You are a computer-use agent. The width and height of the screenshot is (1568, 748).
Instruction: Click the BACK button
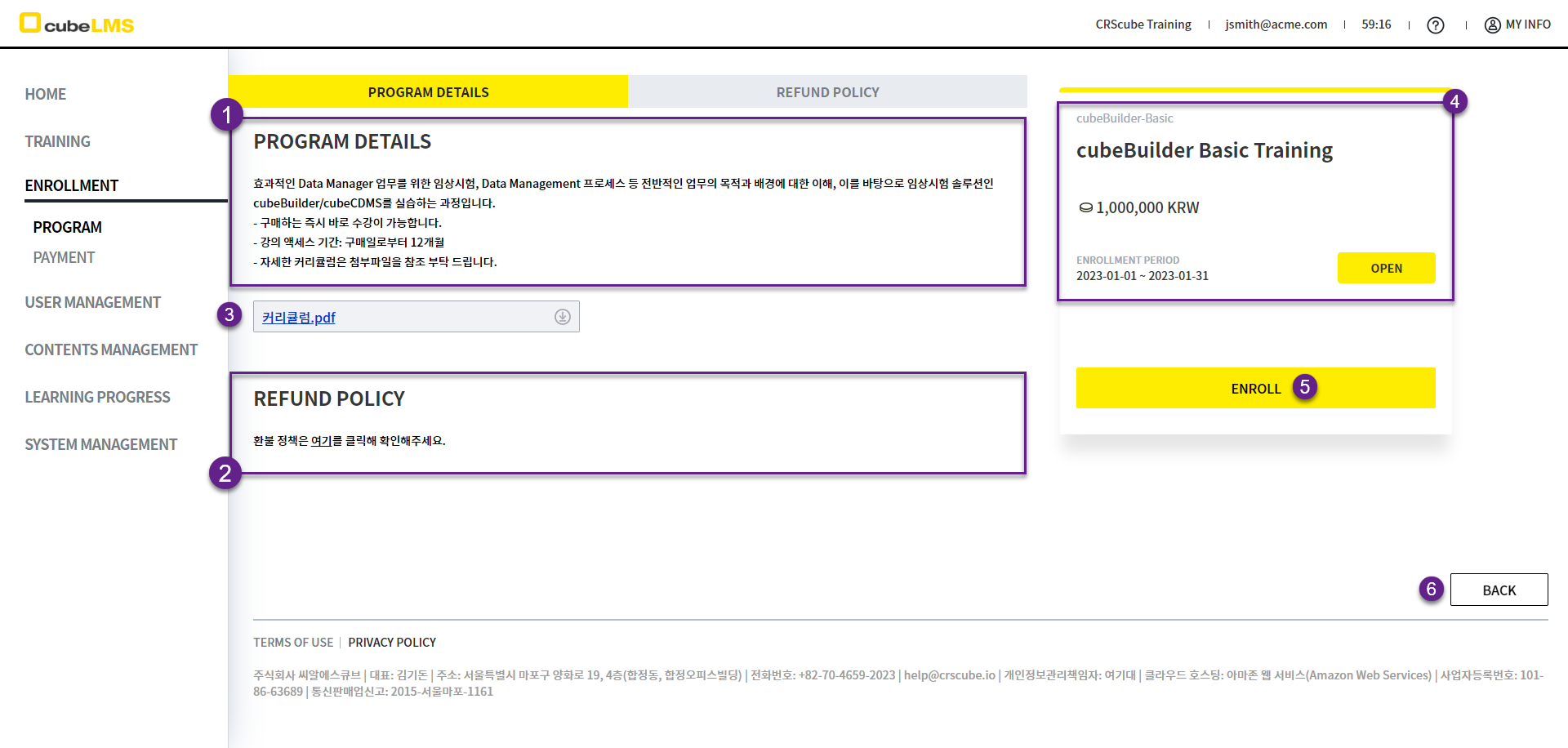pos(1499,590)
